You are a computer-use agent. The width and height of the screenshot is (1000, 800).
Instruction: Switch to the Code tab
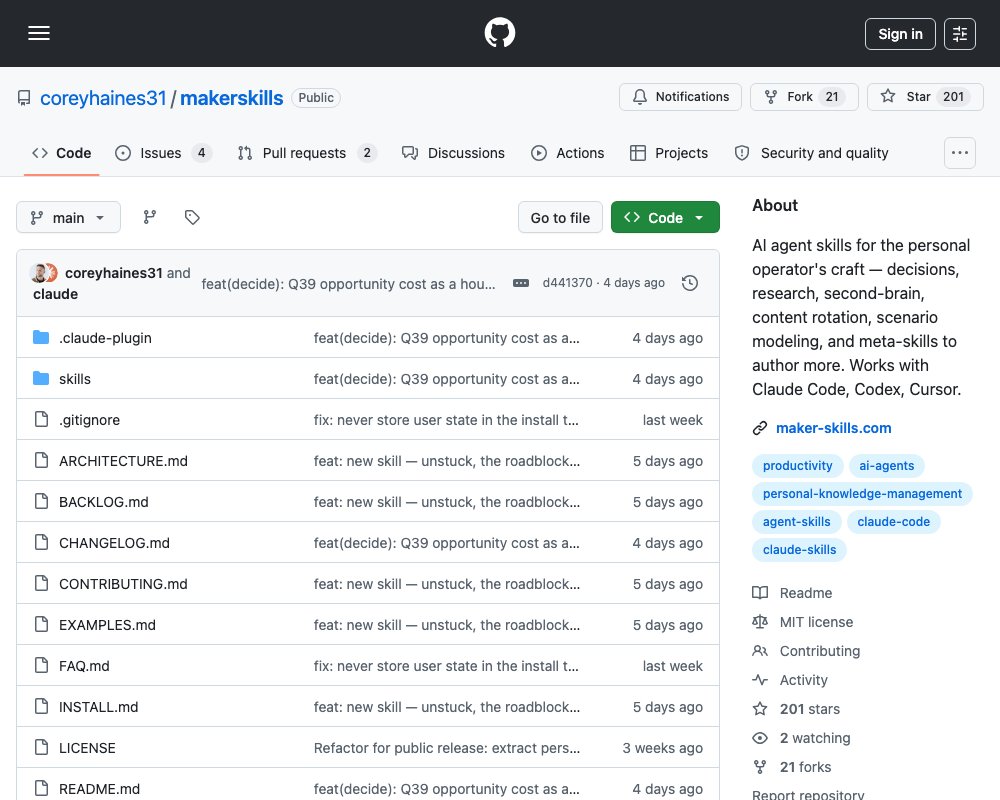(x=61, y=153)
